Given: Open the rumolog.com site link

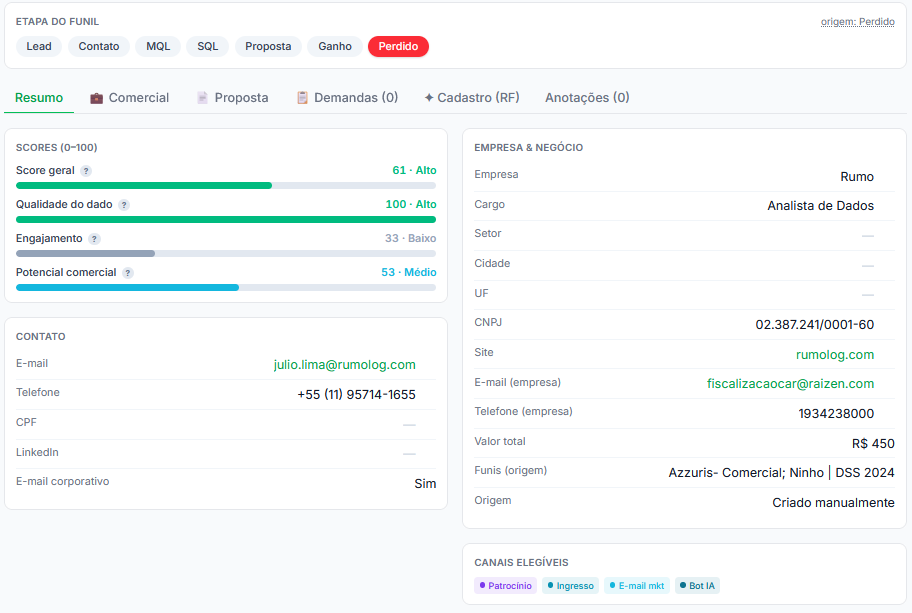Looking at the screenshot, I should [x=835, y=355].
